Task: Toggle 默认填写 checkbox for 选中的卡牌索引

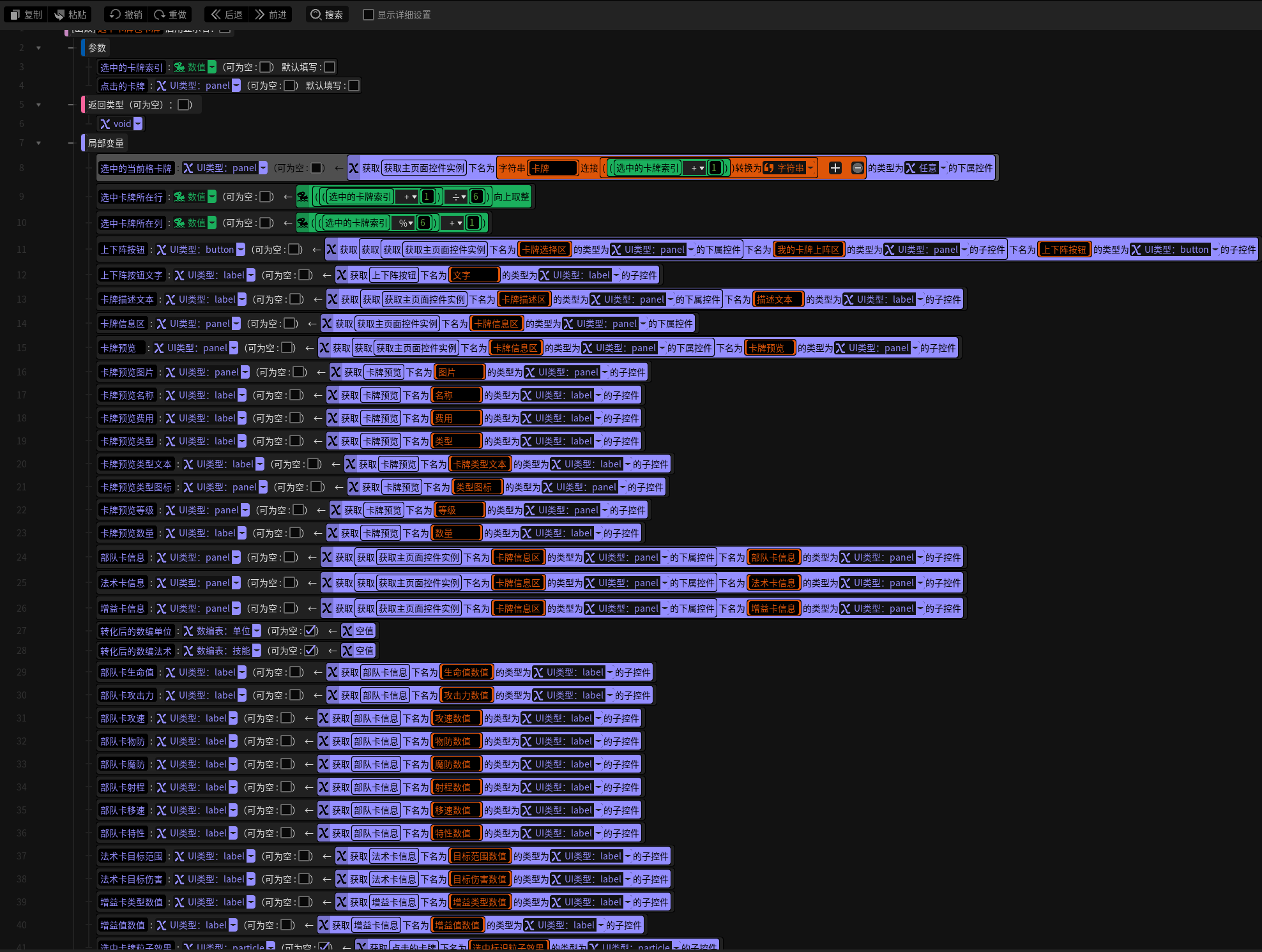Action: pos(330,67)
